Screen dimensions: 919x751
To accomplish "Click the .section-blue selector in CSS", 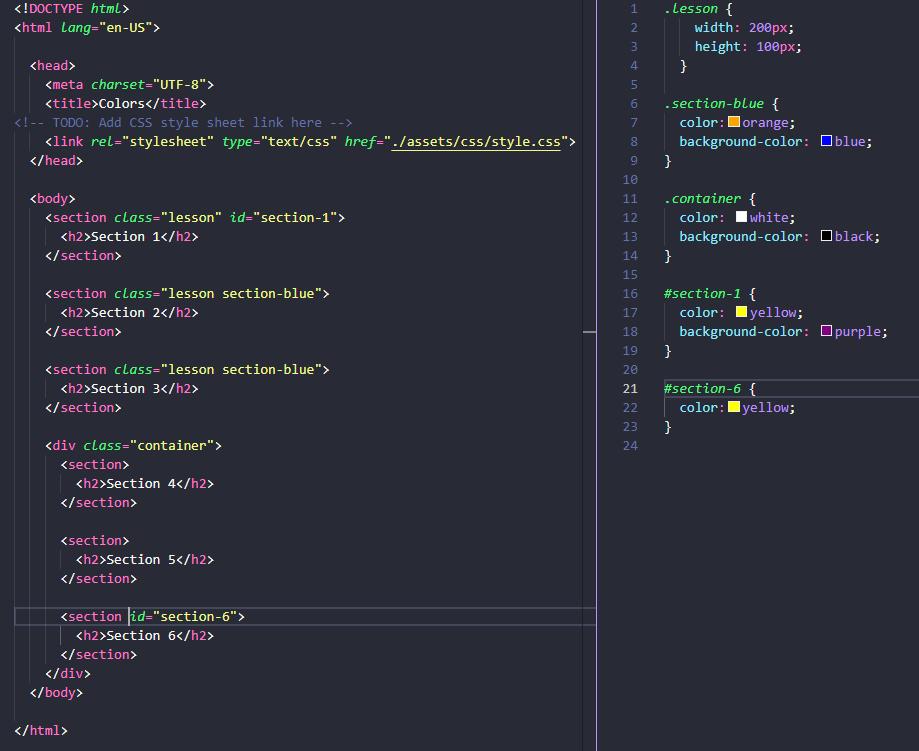I will coord(714,104).
